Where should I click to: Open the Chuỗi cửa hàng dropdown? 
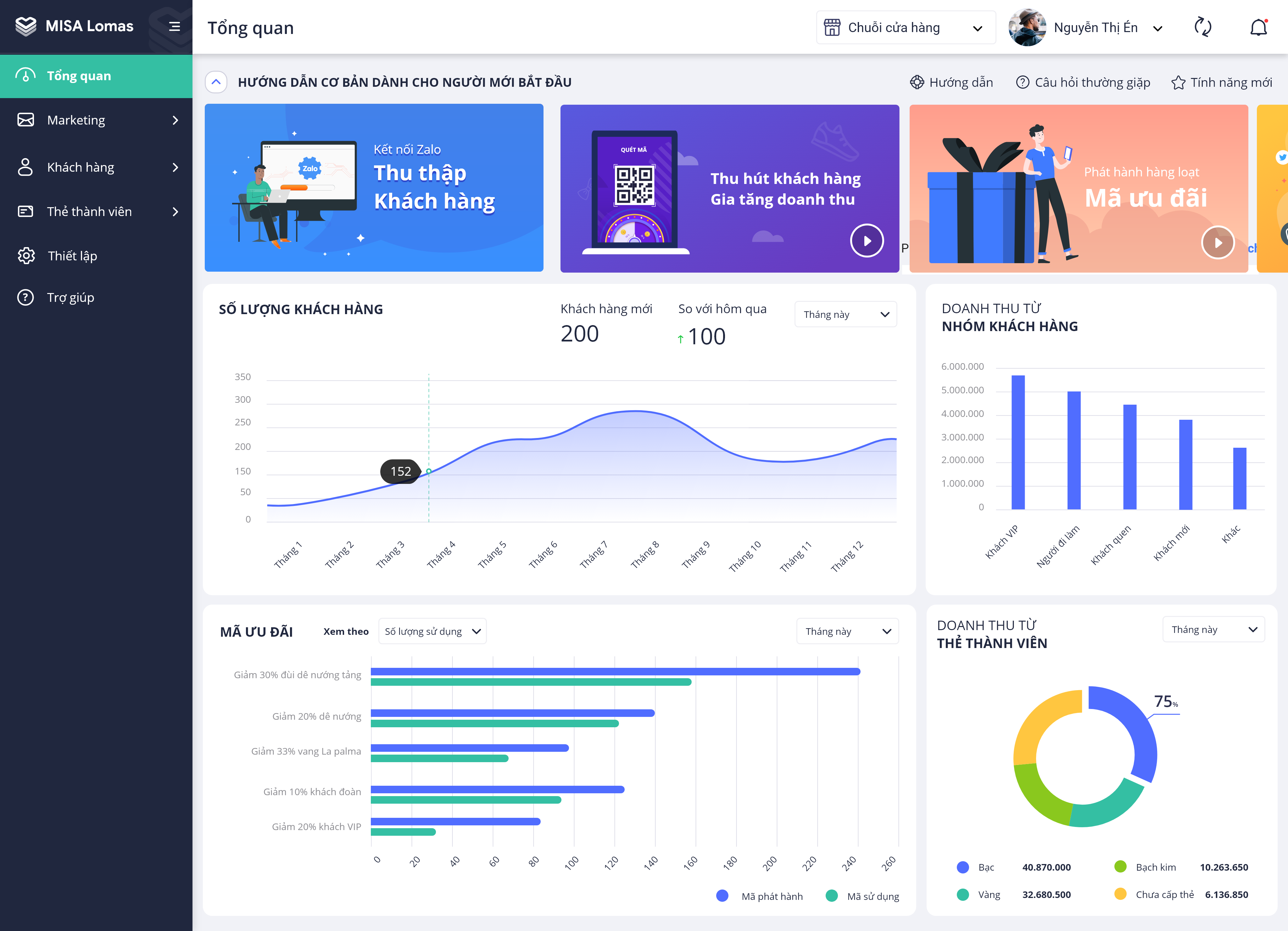pos(906,27)
